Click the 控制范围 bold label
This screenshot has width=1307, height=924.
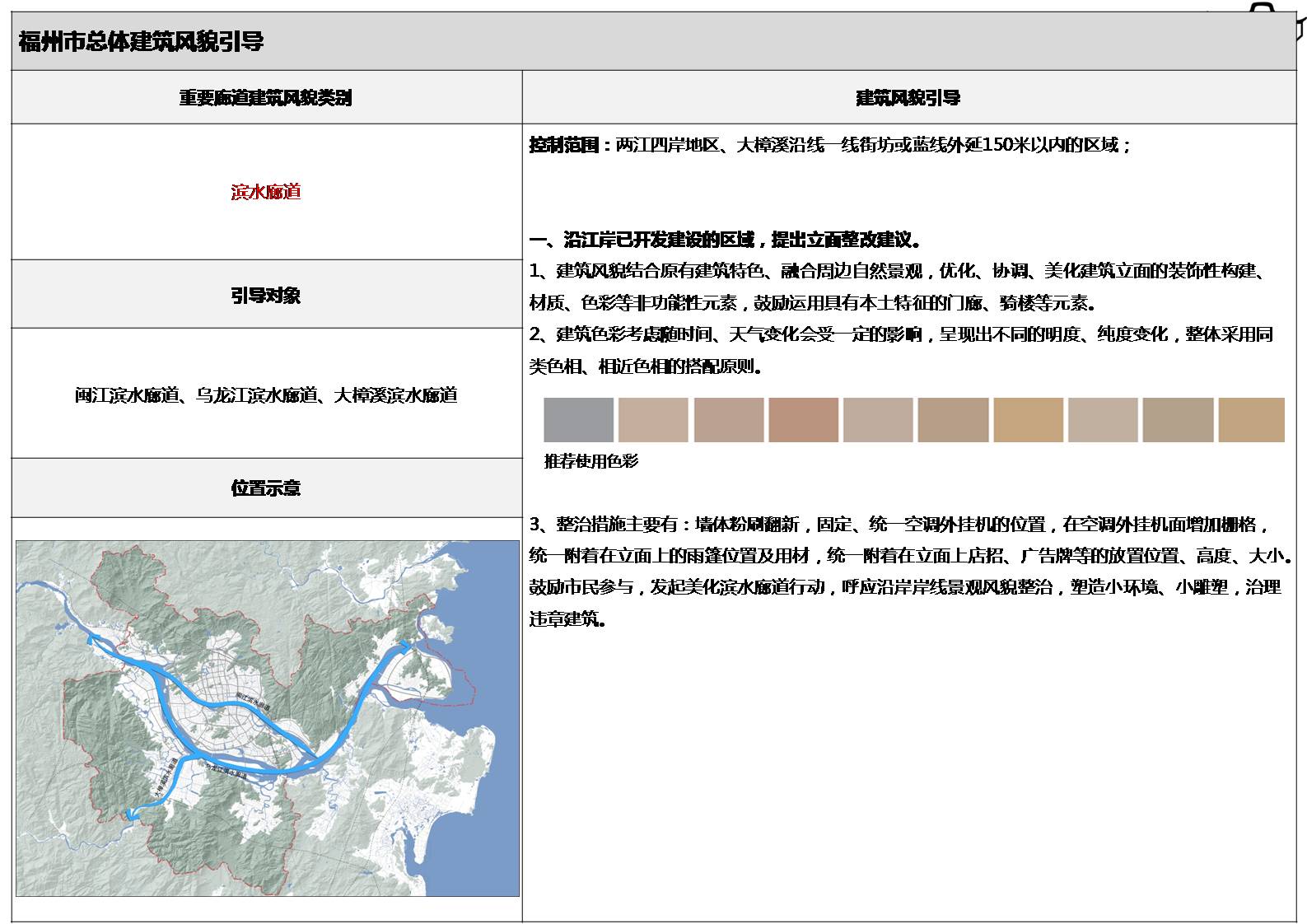coord(565,146)
